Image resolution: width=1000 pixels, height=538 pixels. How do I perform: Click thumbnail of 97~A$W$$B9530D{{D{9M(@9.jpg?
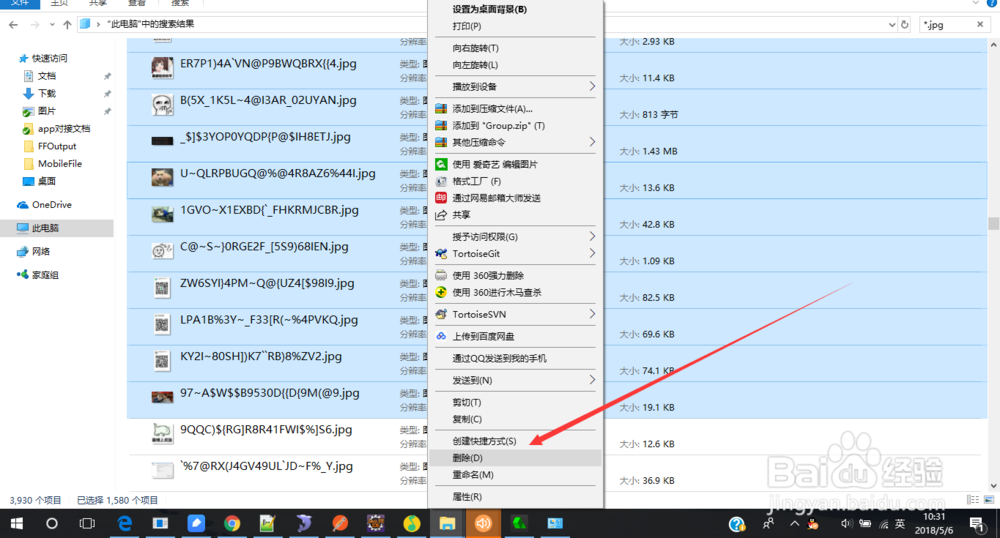pyautogui.click(x=162, y=397)
